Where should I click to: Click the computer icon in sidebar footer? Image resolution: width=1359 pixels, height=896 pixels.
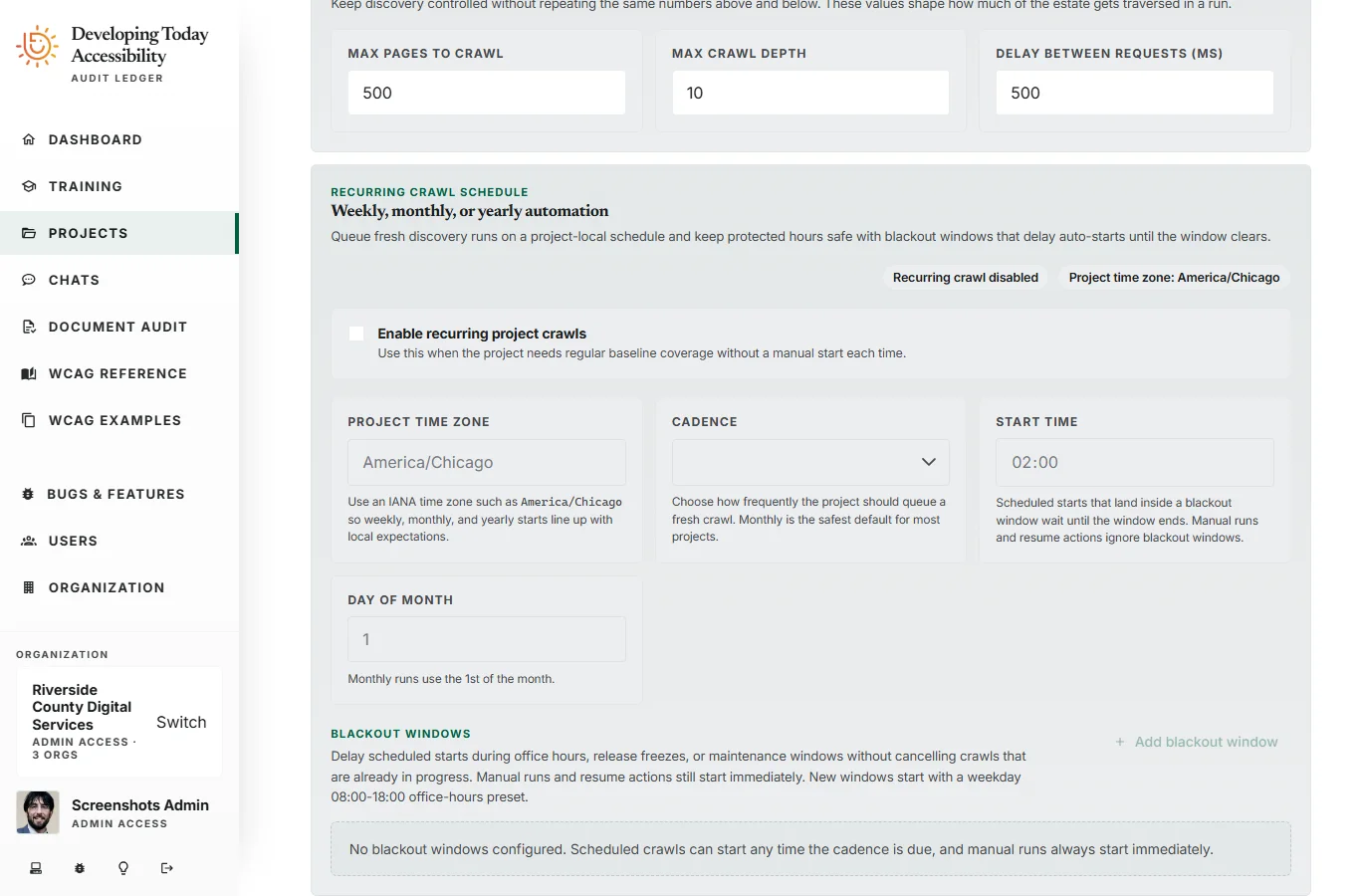[36, 868]
